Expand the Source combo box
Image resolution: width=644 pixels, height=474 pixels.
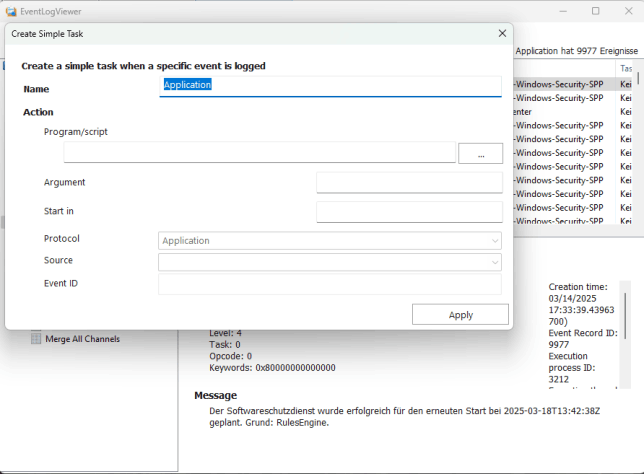(329, 261)
